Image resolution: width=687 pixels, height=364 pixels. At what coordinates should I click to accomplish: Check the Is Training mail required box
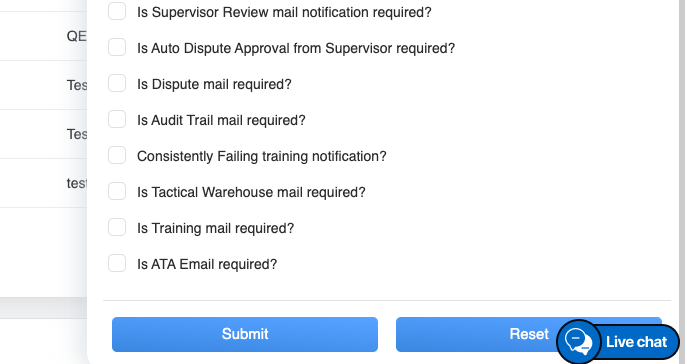pyautogui.click(x=117, y=227)
